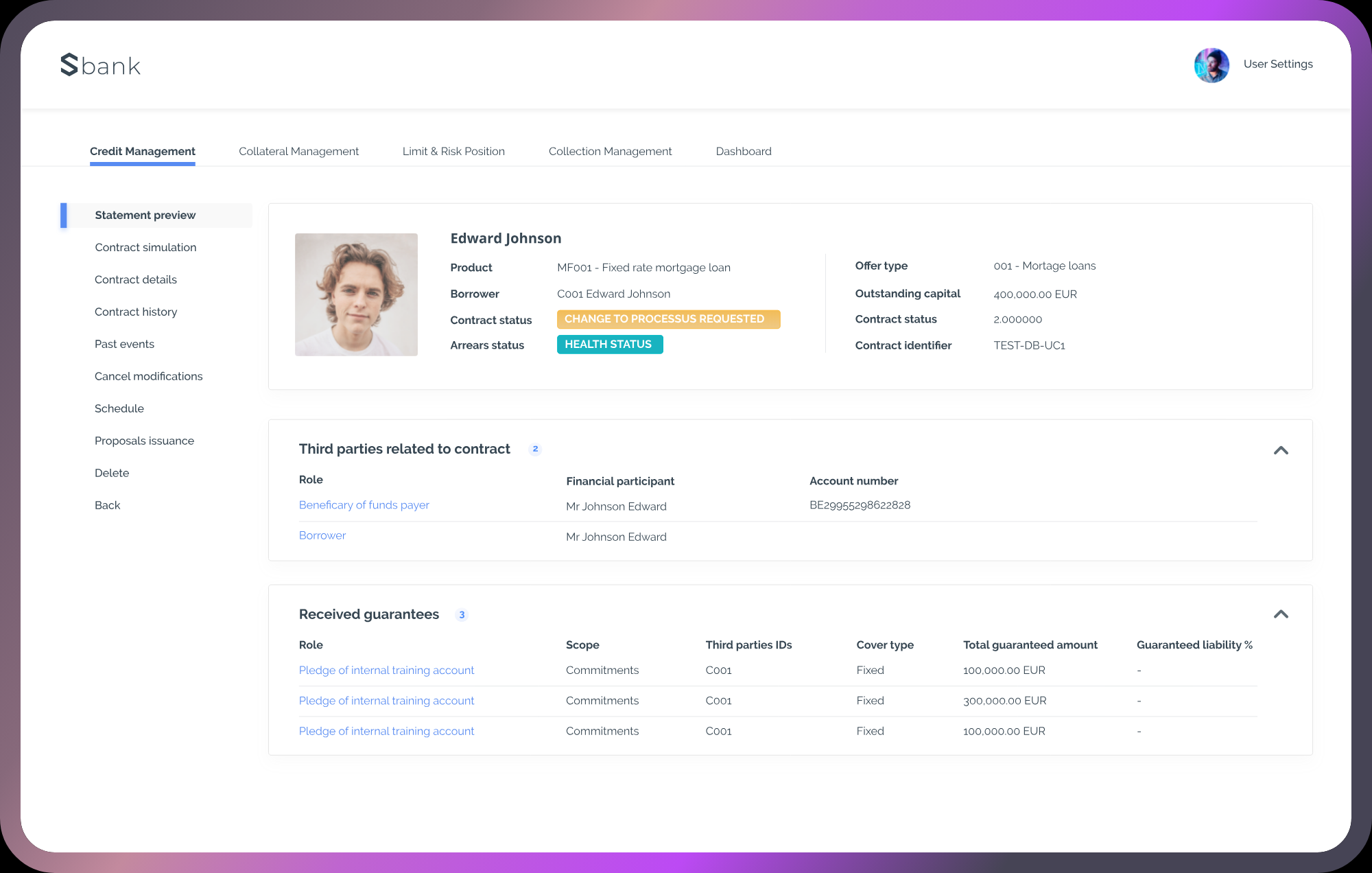Click the count badge next to Third parties
The height and width of the screenshot is (873, 1372).
point(535,449)
